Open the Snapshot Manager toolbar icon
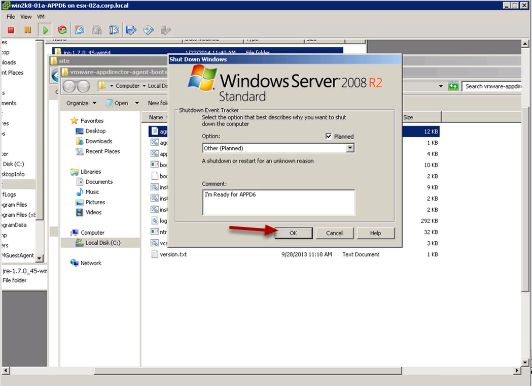The image size is (532, 386). click(114, 30)
